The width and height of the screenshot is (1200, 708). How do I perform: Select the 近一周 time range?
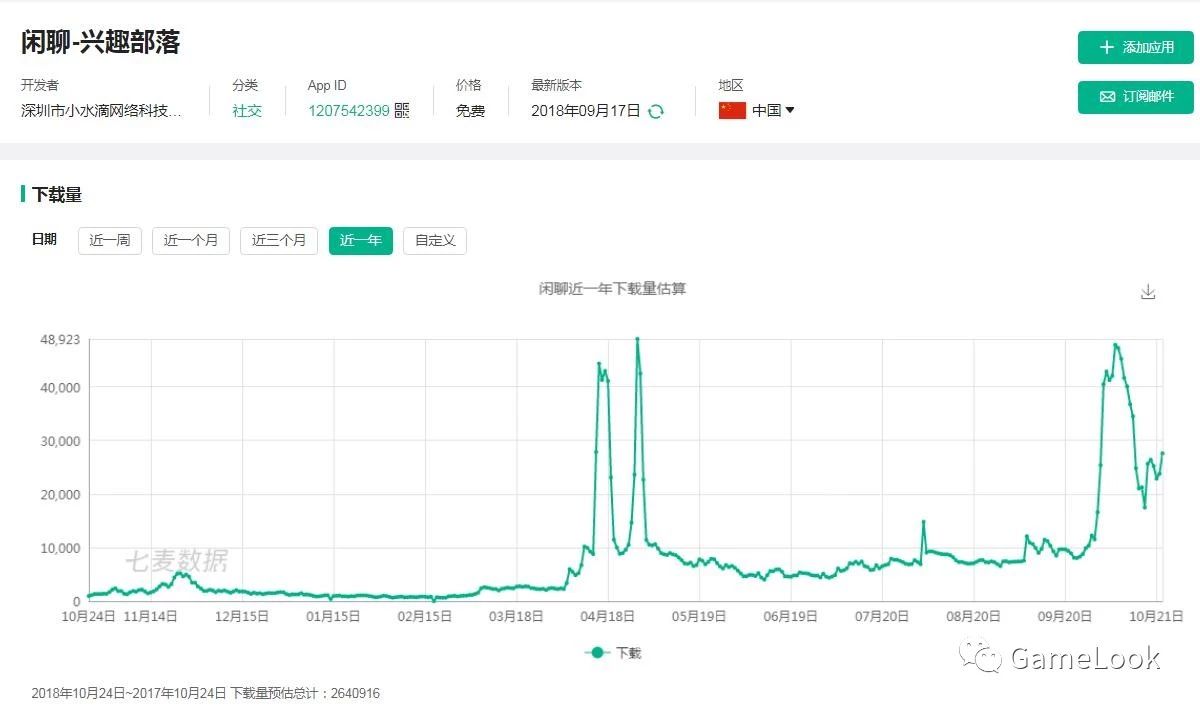pos(109,240)
